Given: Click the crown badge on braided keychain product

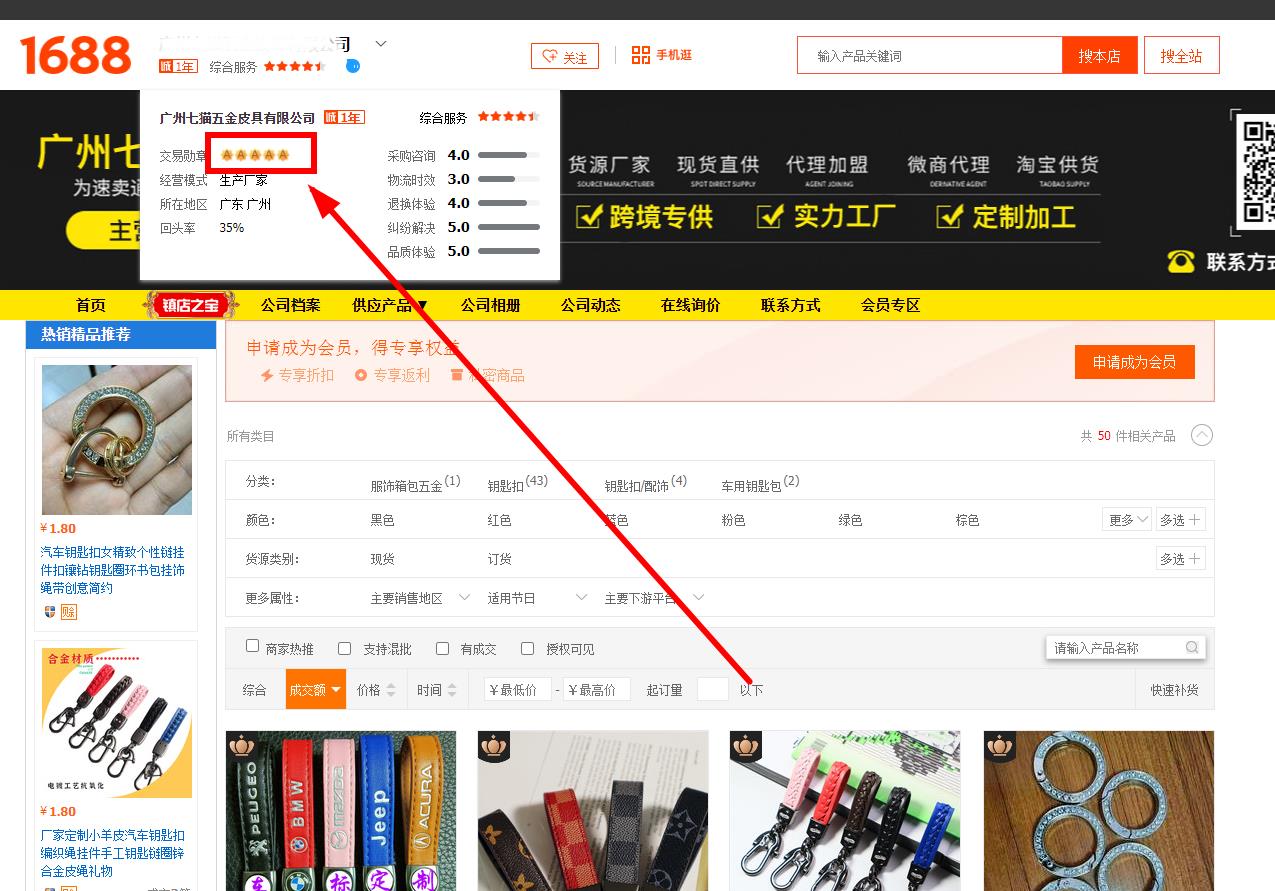Looking at the screenshot, I should pyautogui.click(x=746, y=746).
